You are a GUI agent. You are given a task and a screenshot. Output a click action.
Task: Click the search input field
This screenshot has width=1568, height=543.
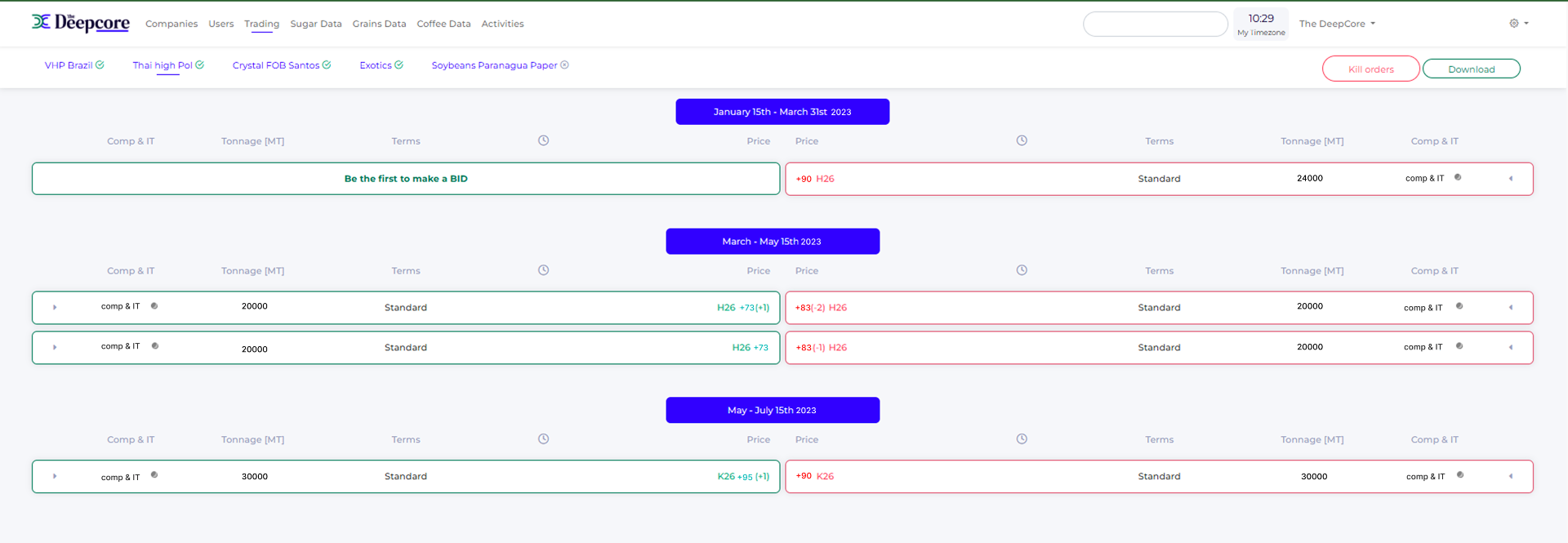point(1155,24)
